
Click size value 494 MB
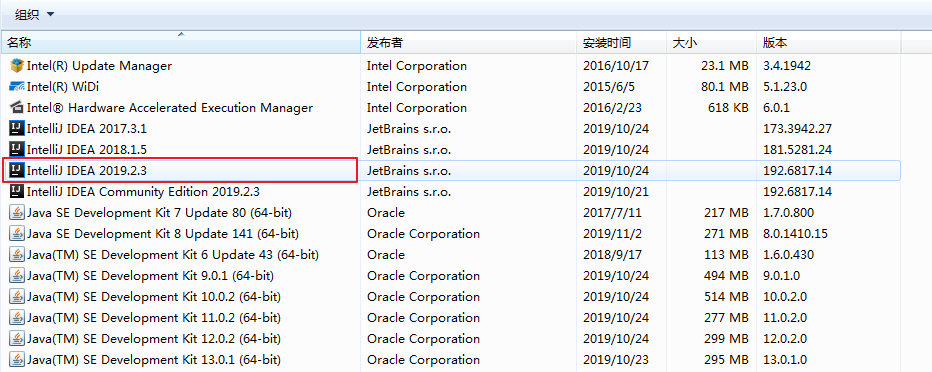(x=727, y=276)
